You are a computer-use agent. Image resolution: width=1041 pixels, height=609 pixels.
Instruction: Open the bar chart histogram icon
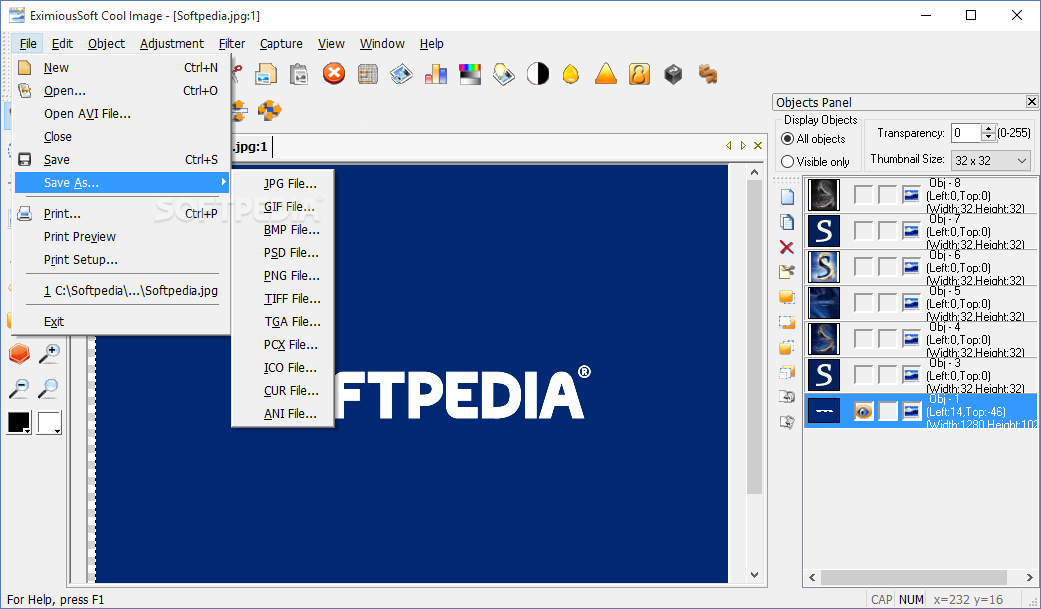436,74
